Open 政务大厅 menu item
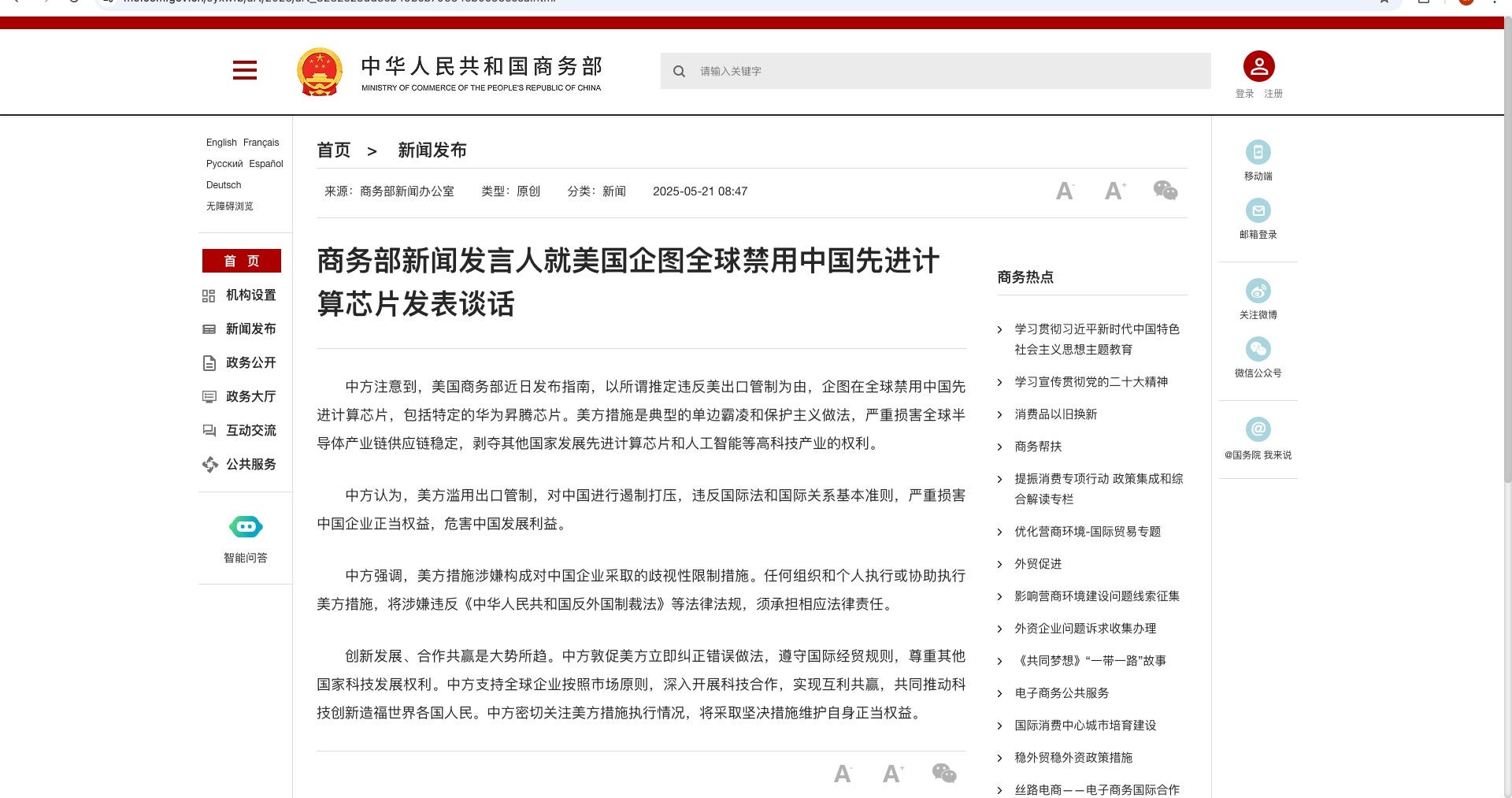Image resolution: width=1512 pixels, height=798 pixels. (x=251, y=397)
